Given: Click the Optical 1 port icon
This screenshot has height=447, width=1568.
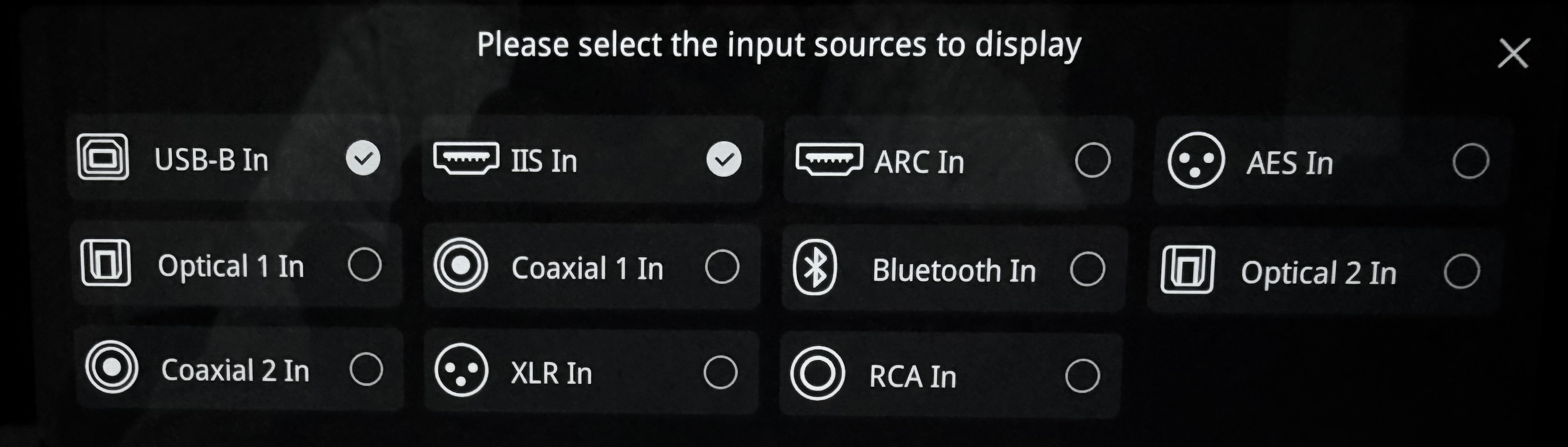Looking at the screenshot, I should (x=105, y=263).
